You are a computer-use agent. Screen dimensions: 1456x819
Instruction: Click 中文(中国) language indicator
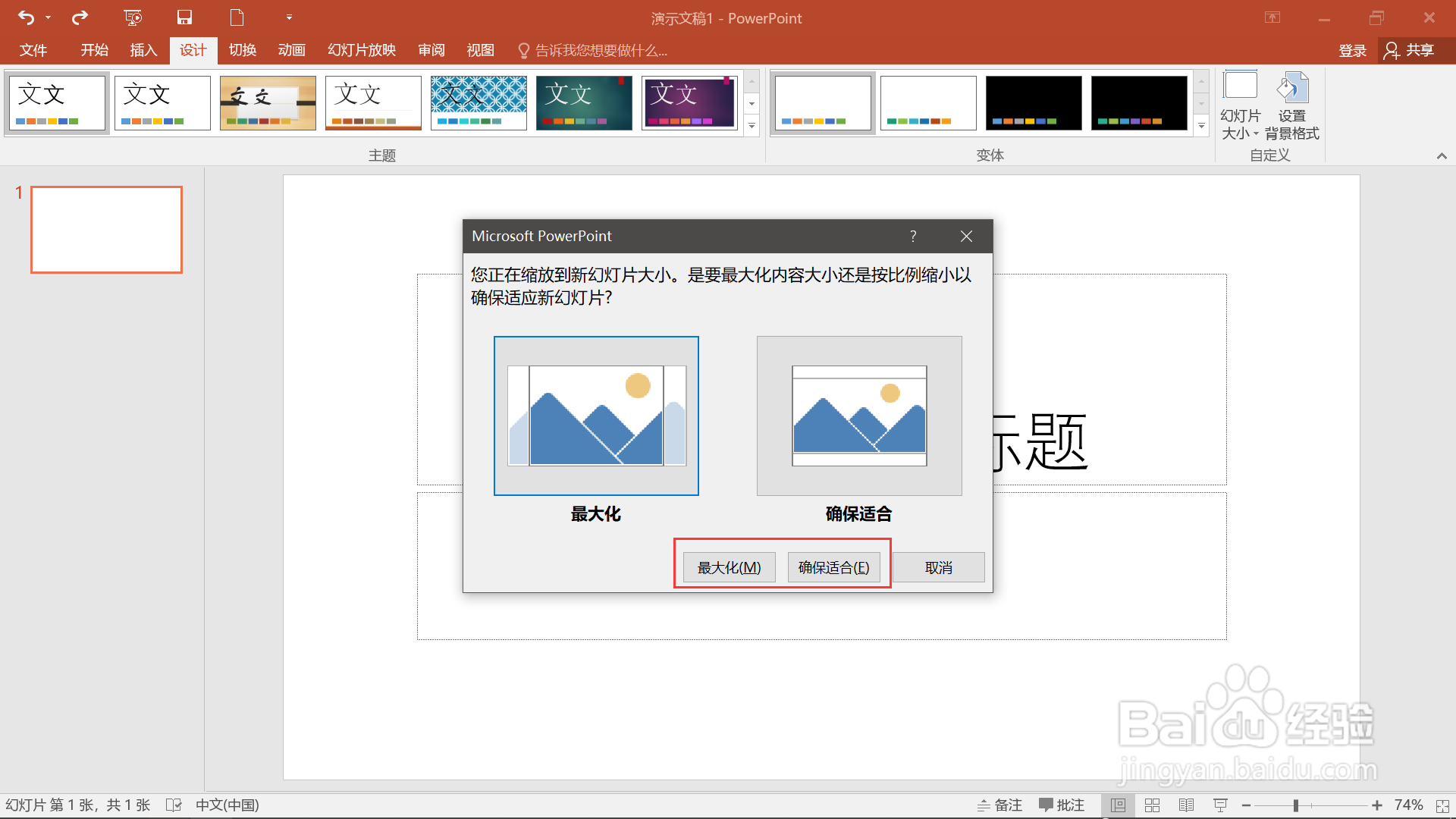tap(227, 805)
